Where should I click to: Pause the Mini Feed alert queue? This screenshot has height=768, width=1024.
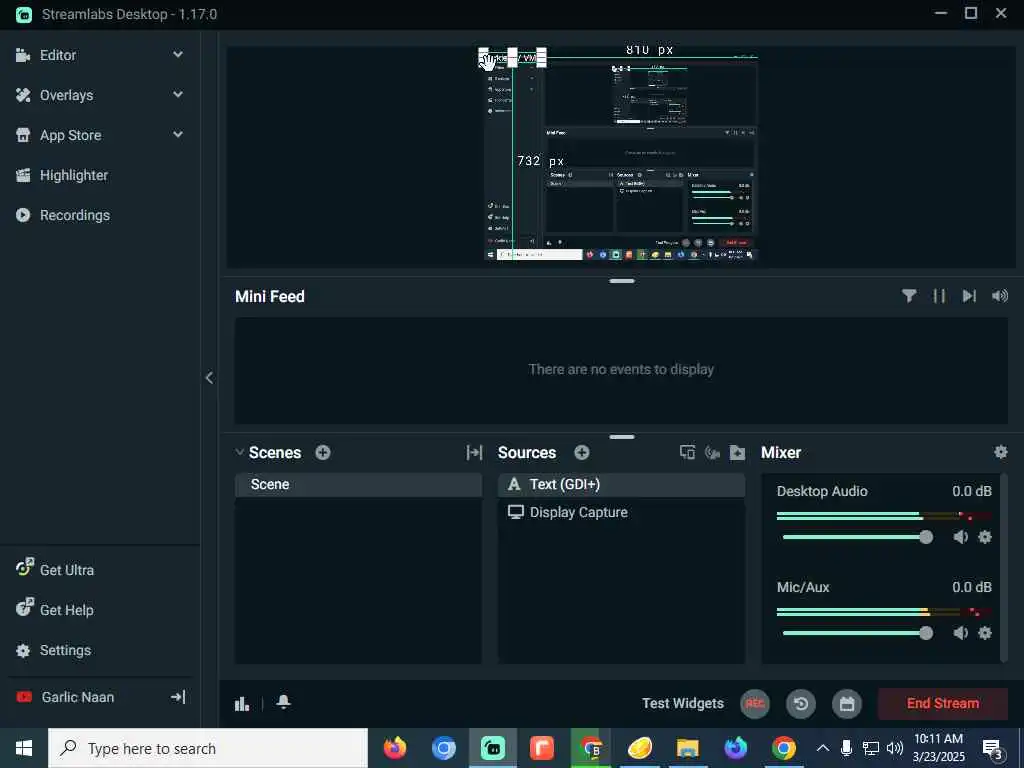click(x=938, y=296)
